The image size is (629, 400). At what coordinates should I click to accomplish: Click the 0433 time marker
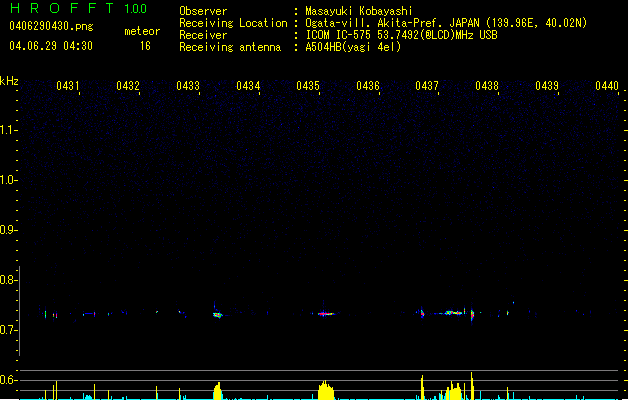tap(188, 85)
